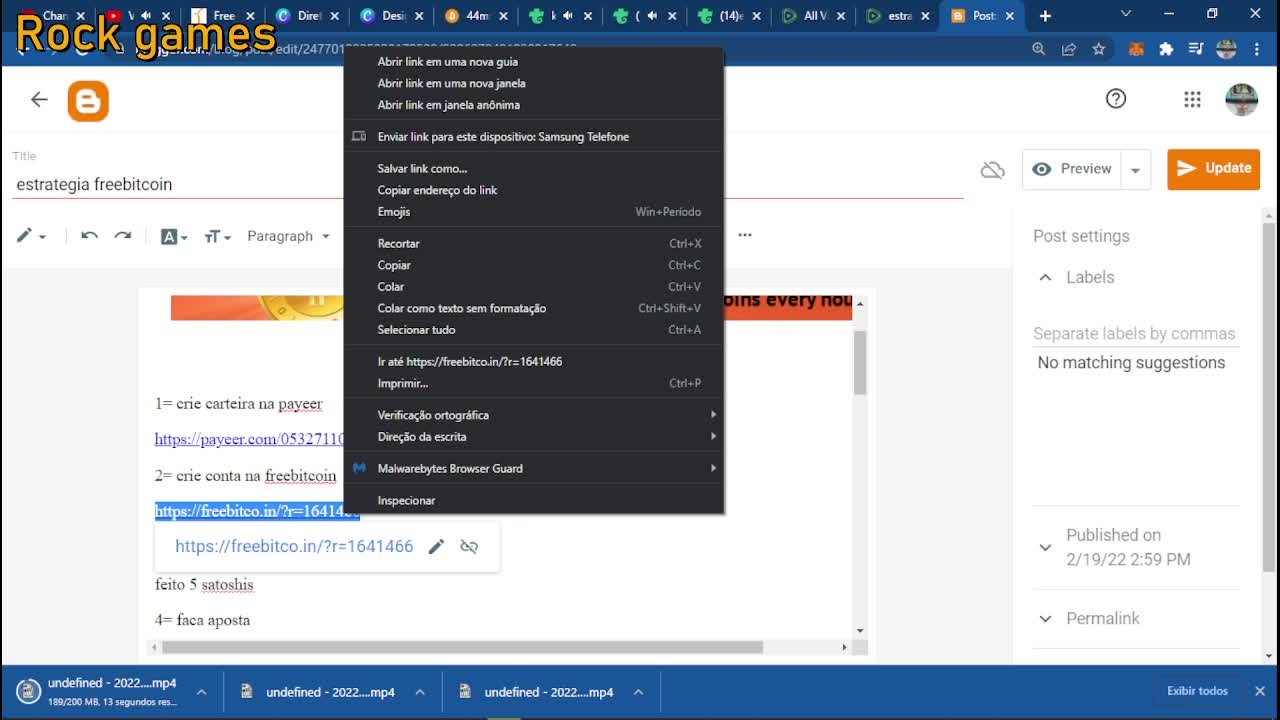Choose 'Salvar link como...'

click(533, 168)
